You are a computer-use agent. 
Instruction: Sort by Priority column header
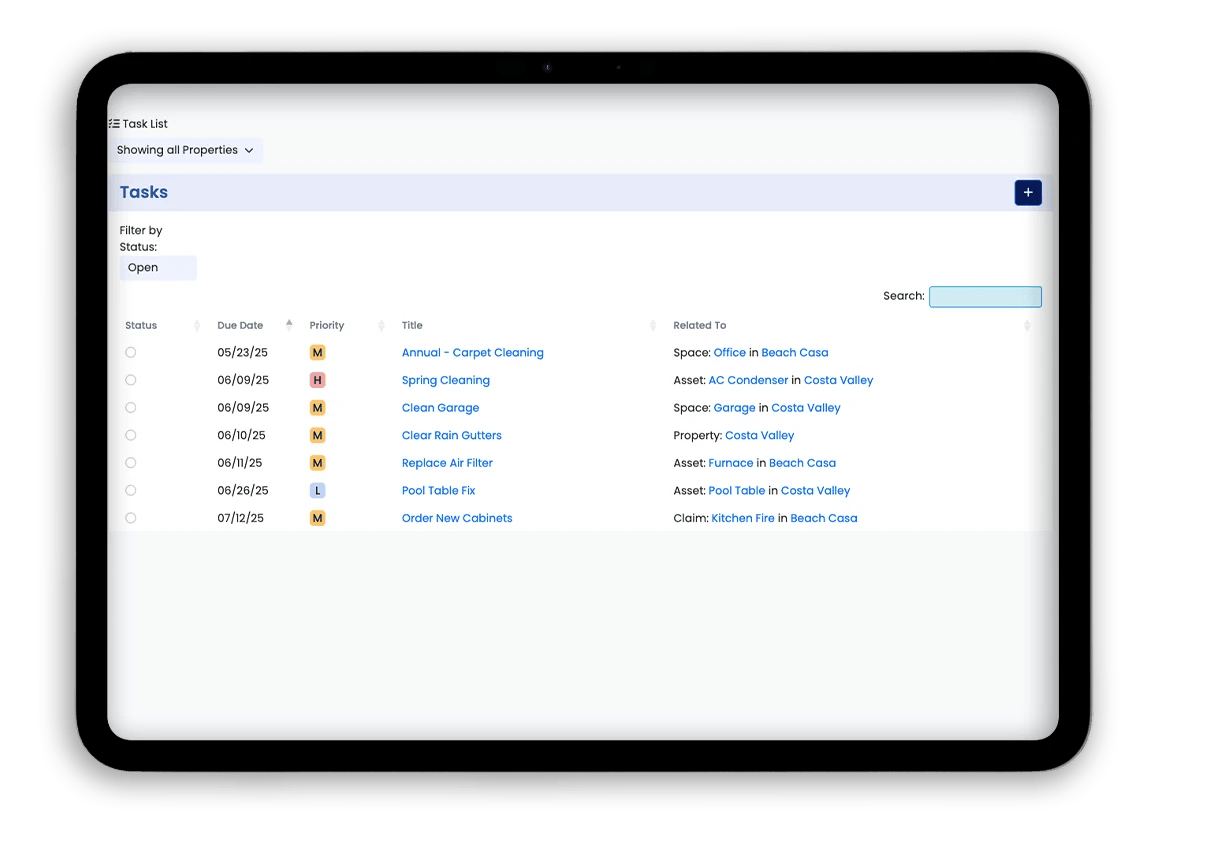(x=327, y=326)
